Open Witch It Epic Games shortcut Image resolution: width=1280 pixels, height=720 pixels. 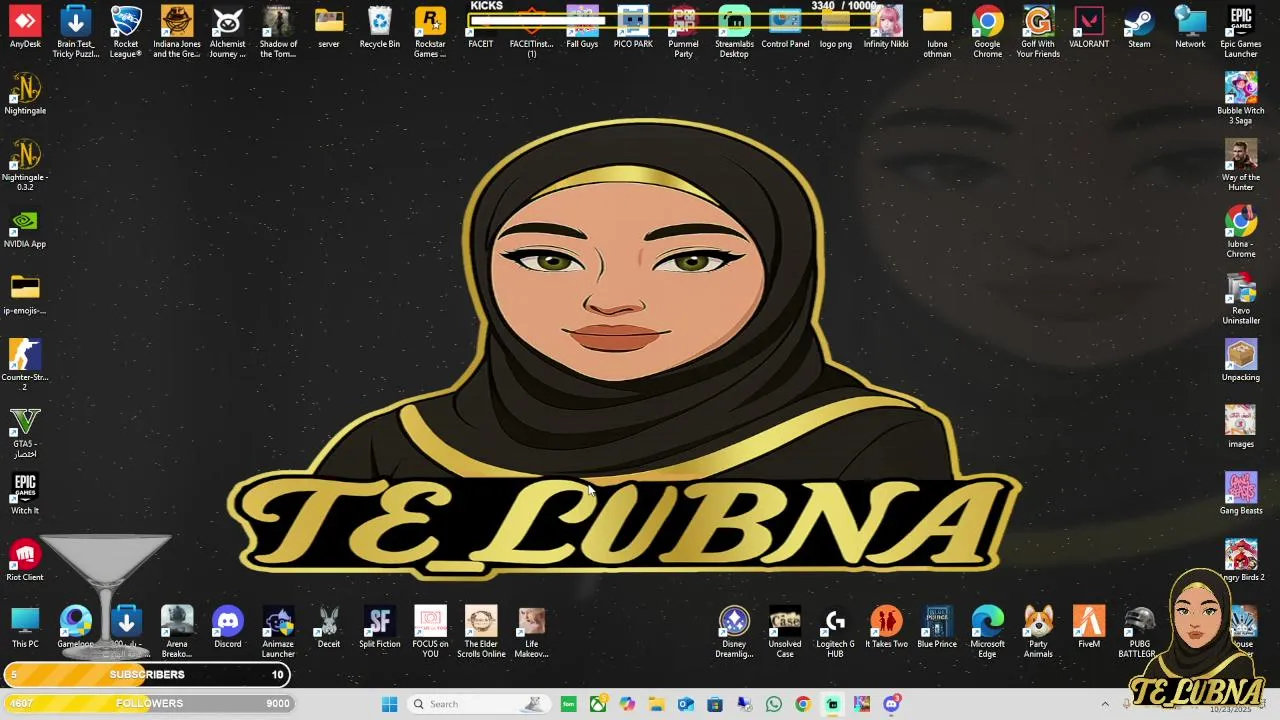coord(25,494)
